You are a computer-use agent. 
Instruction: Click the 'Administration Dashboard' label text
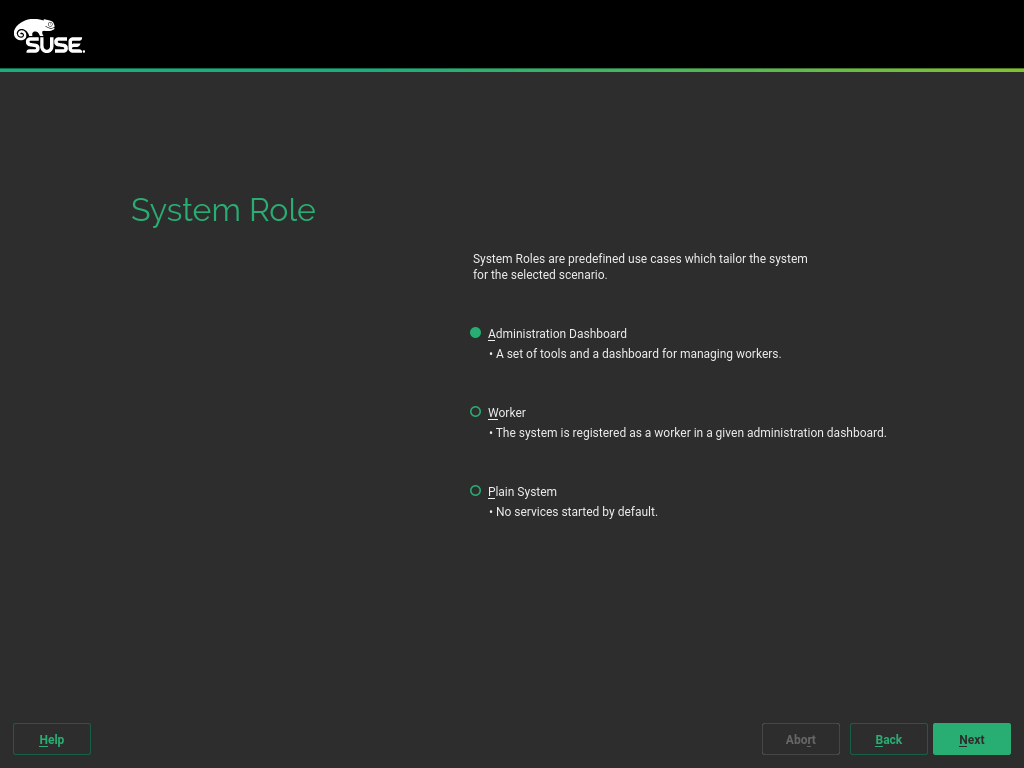tap(557, 334)
